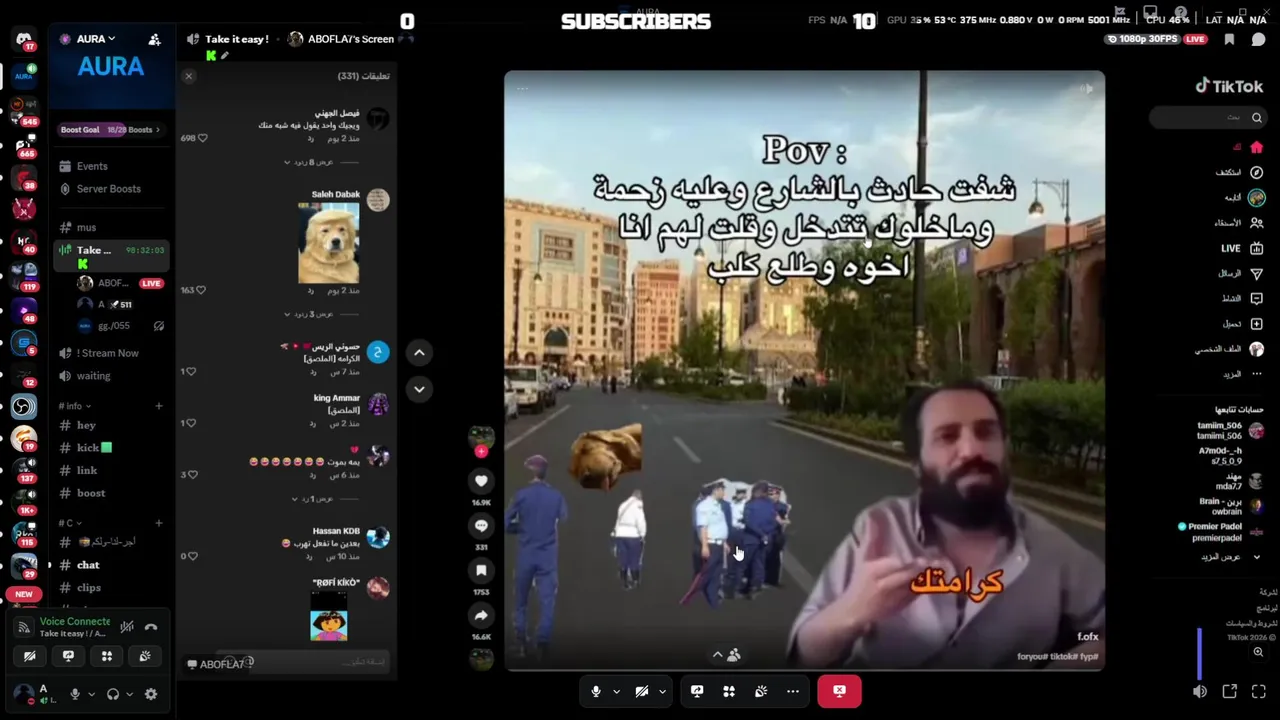The width and height of the screenshot is (1280, 720).
Task: Close the TikTok comments panel
Action: pos(188,76)
